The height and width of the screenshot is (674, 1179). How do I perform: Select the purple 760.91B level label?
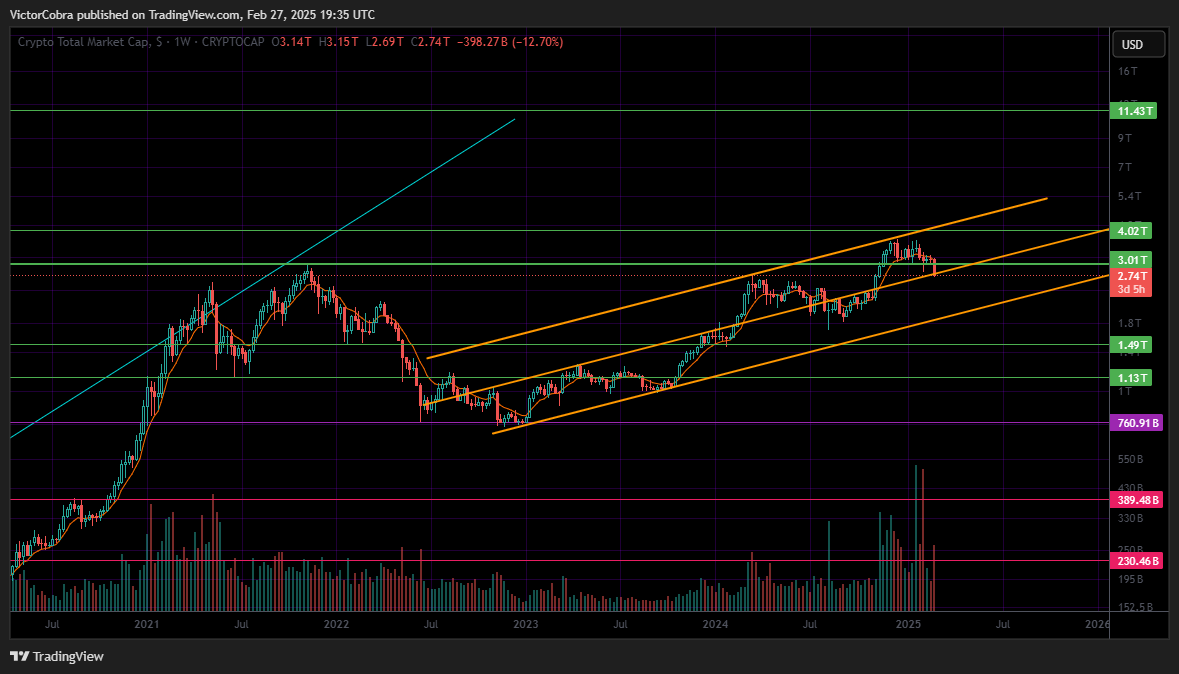1137,423
